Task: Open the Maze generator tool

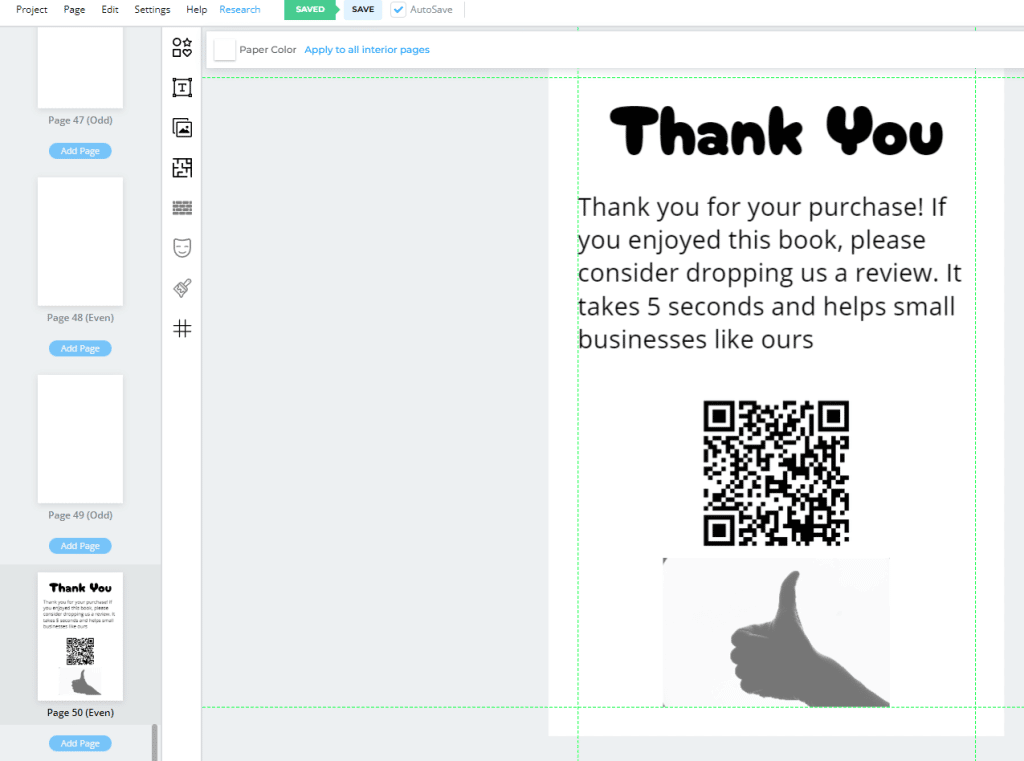Action: click(x=181, y=167)
